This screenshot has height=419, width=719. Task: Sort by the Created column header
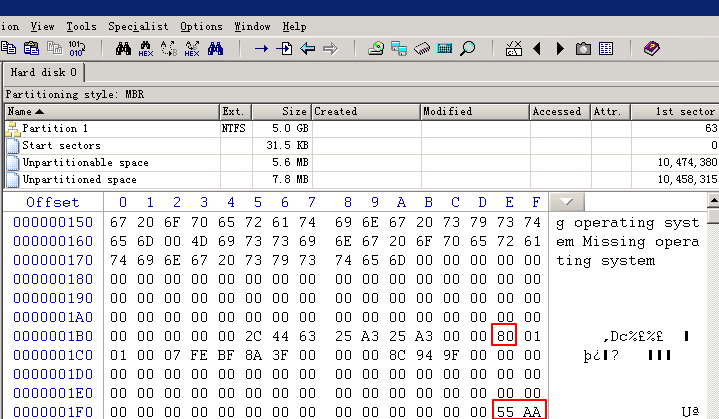tap(366, 111)
